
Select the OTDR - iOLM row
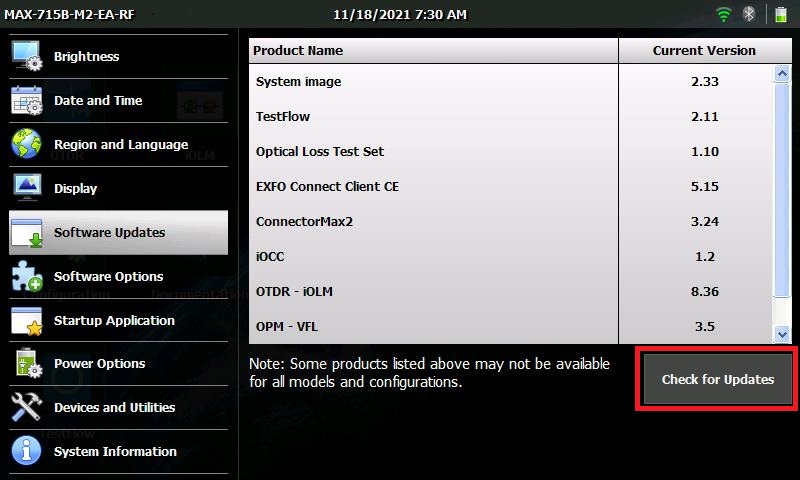point(511,292)
